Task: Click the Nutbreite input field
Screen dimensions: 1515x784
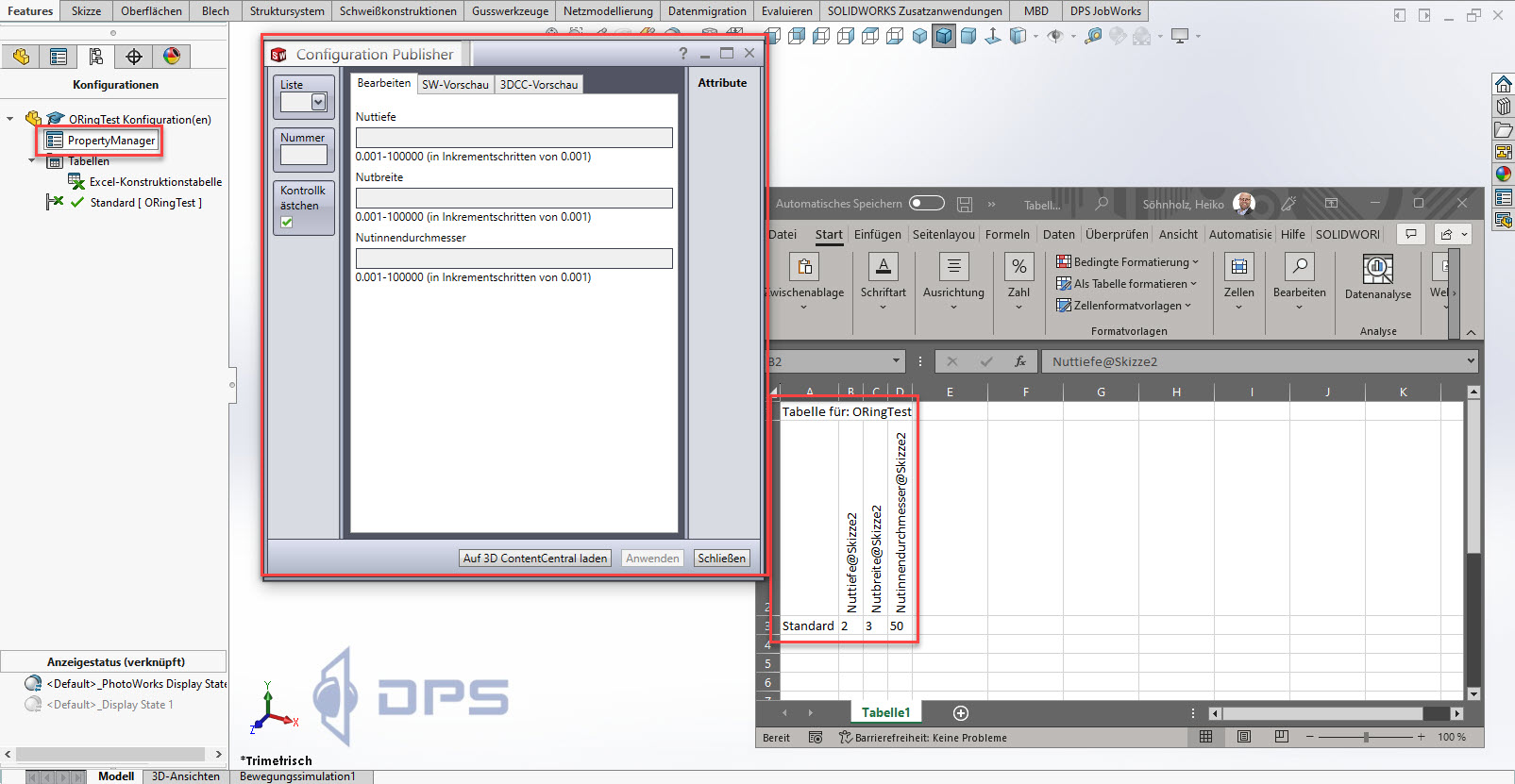Action: (x=513, y=198)
